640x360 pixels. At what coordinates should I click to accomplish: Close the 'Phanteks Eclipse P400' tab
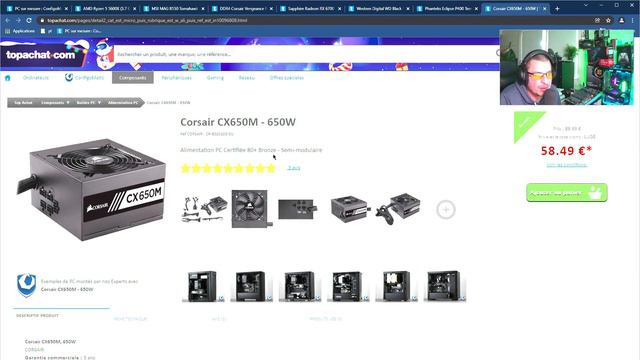point(476,9)
